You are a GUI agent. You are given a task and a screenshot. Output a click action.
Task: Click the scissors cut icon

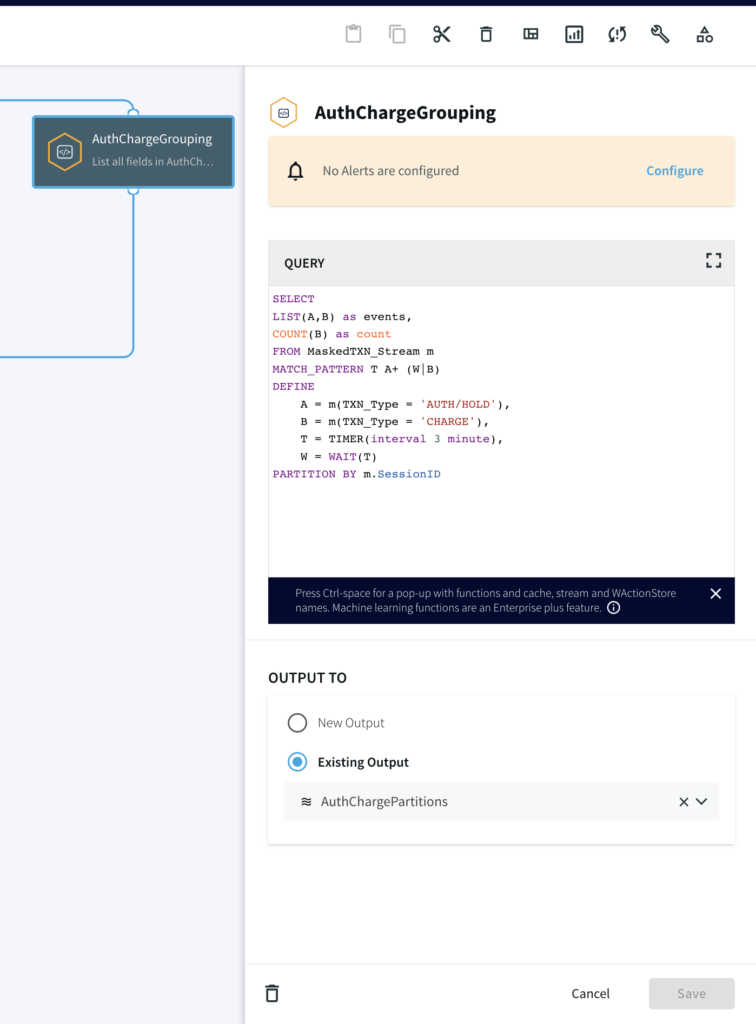pos(442,34)
